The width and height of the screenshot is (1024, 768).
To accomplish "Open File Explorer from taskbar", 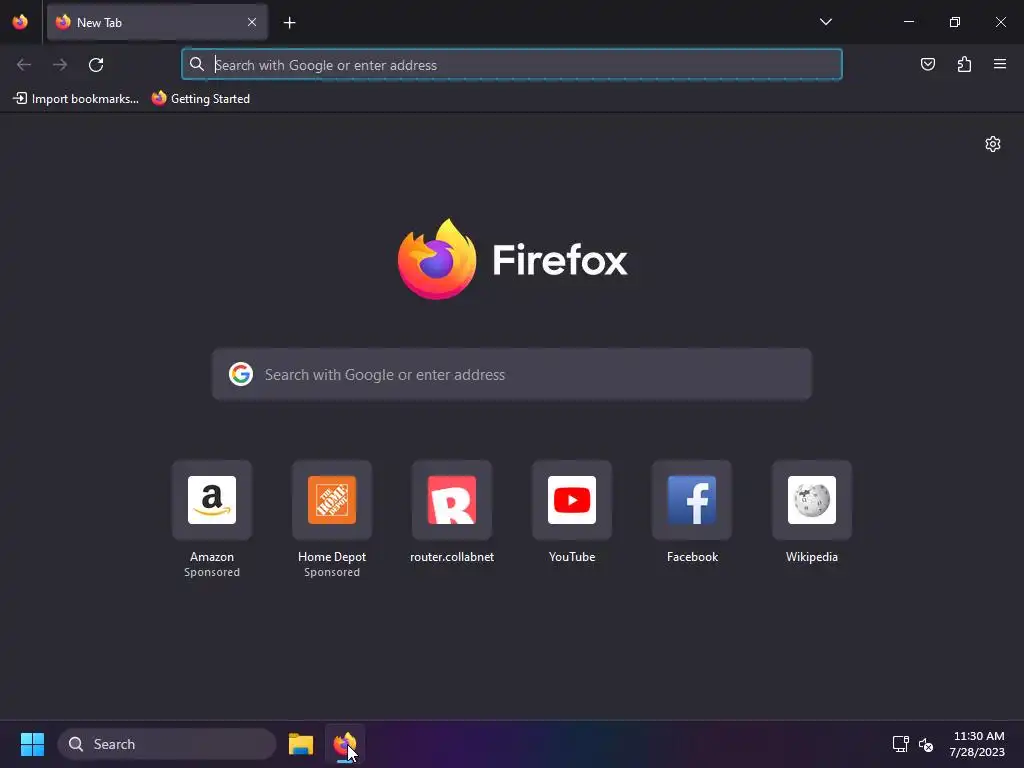I will tap(301, 744).
